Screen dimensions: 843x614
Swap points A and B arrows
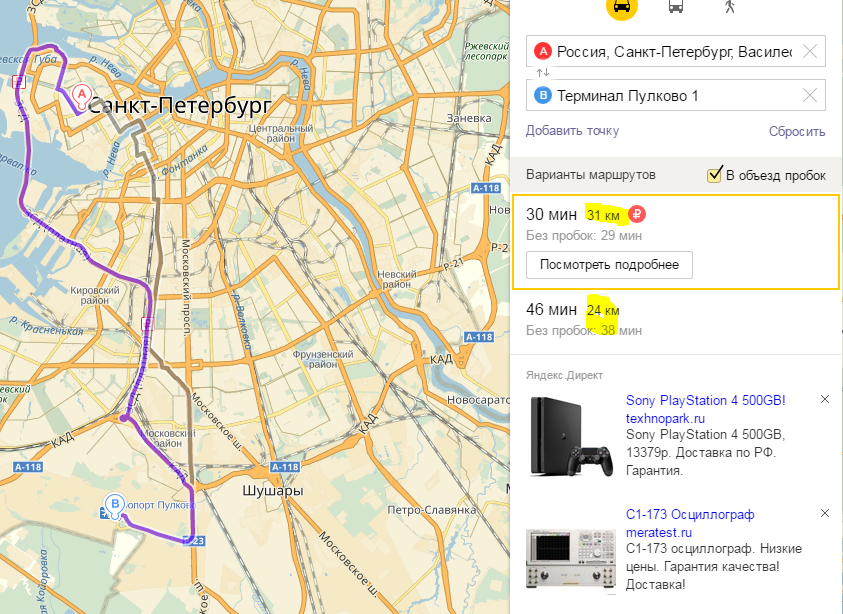(542, 73)
